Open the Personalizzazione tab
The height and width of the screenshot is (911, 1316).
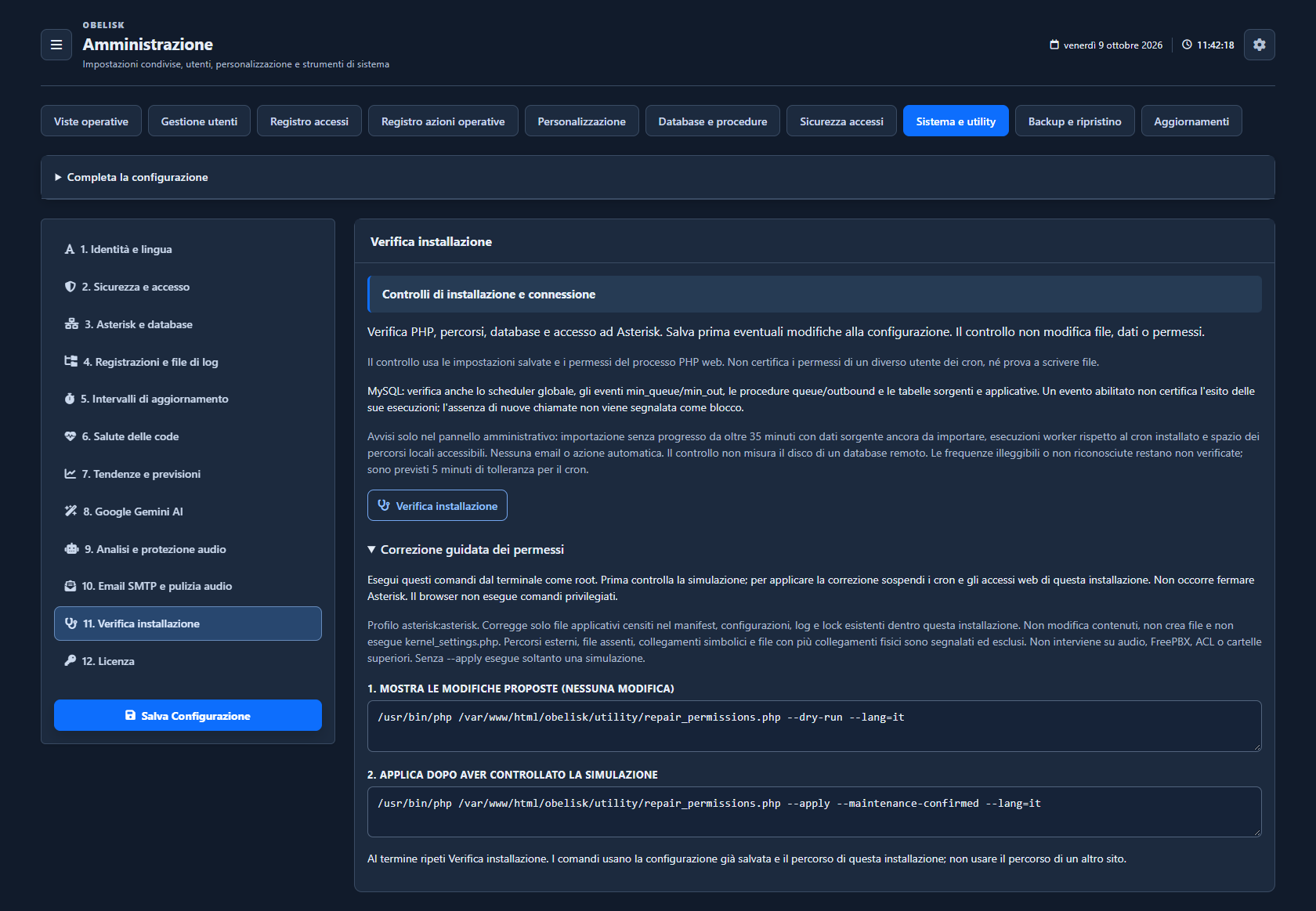coord(582,121)
